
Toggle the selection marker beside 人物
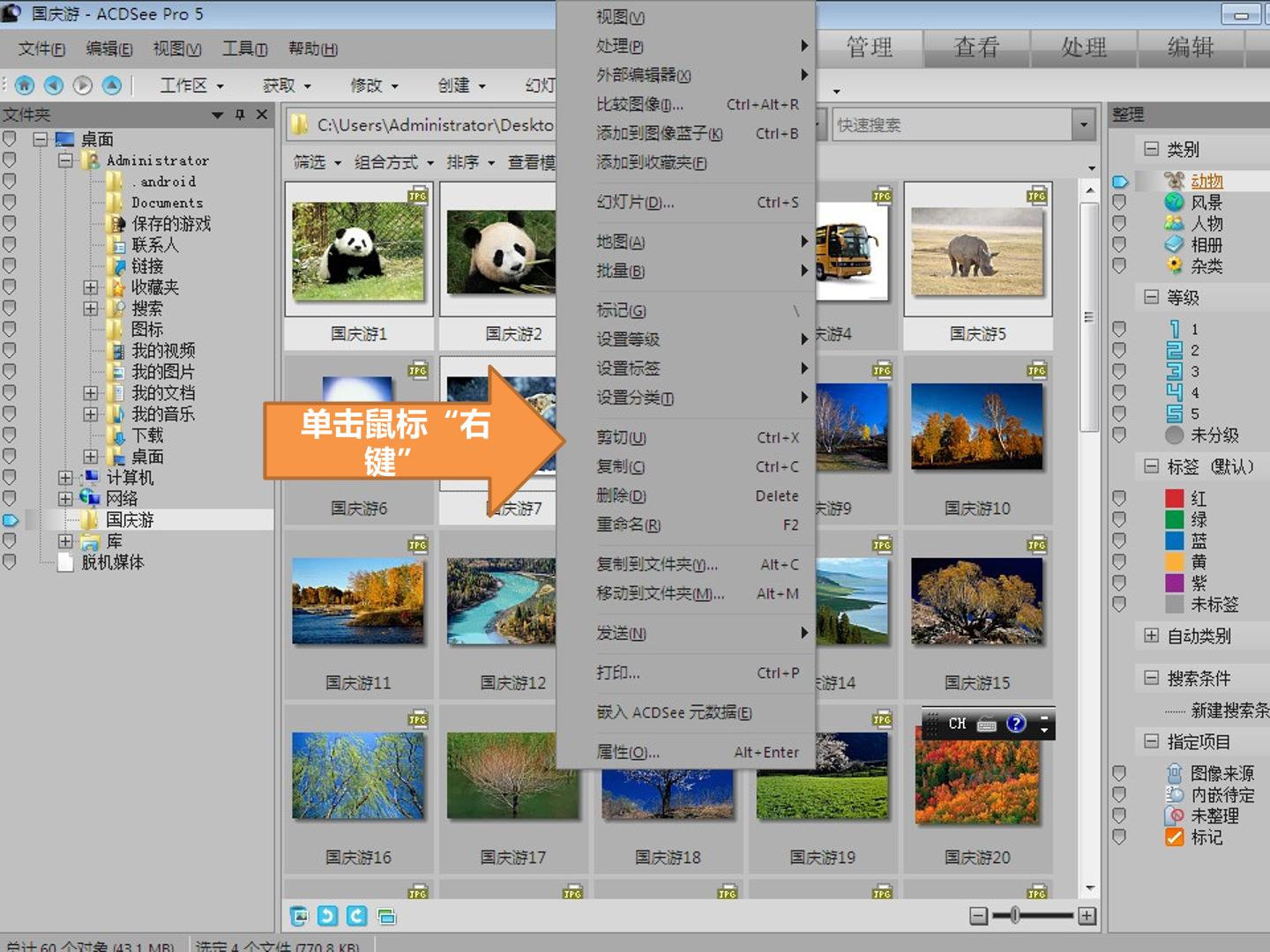pos(1119,223)
